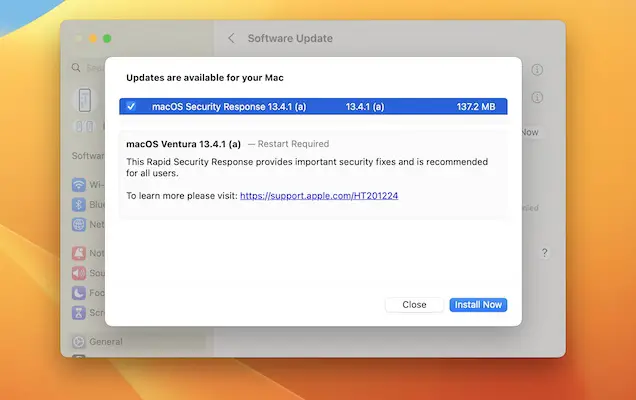Click the lower info icon behind the dialog

[x=537, y=98]
